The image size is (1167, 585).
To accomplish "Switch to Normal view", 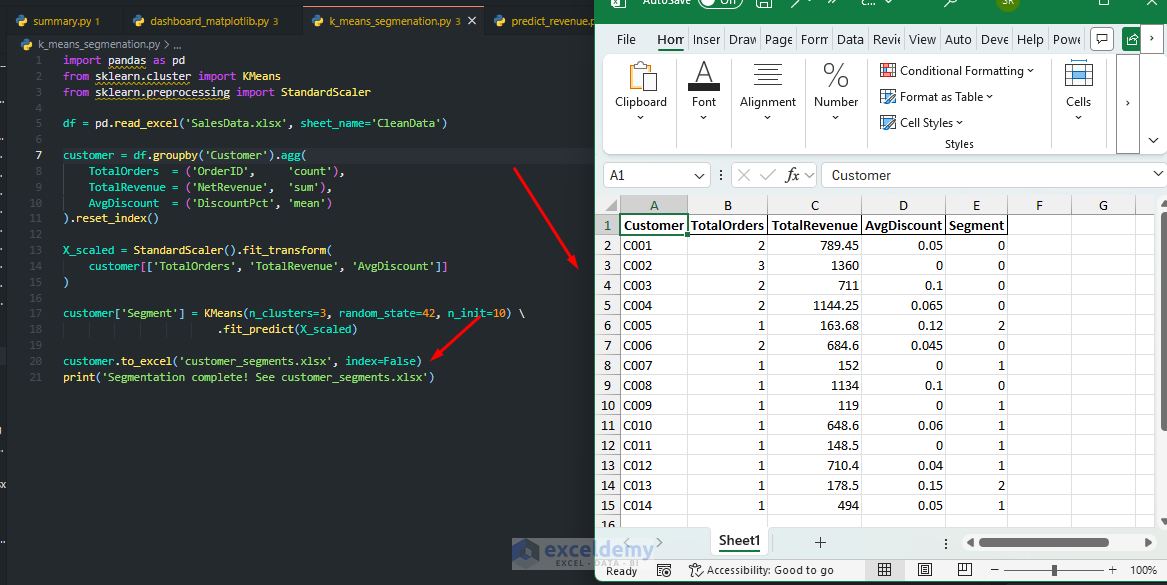I will 884,569.
